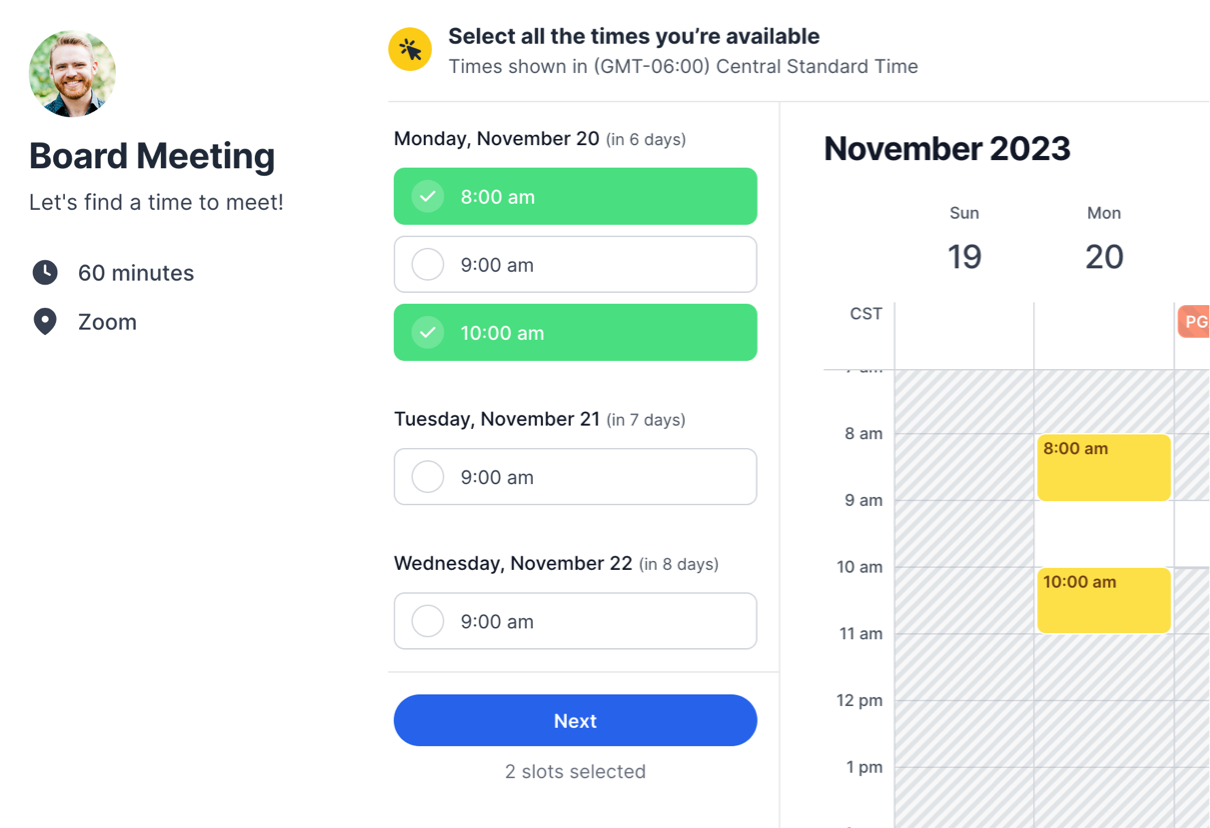
Task: Click the Board Meeting title
Action: click(x=152, y=156)
